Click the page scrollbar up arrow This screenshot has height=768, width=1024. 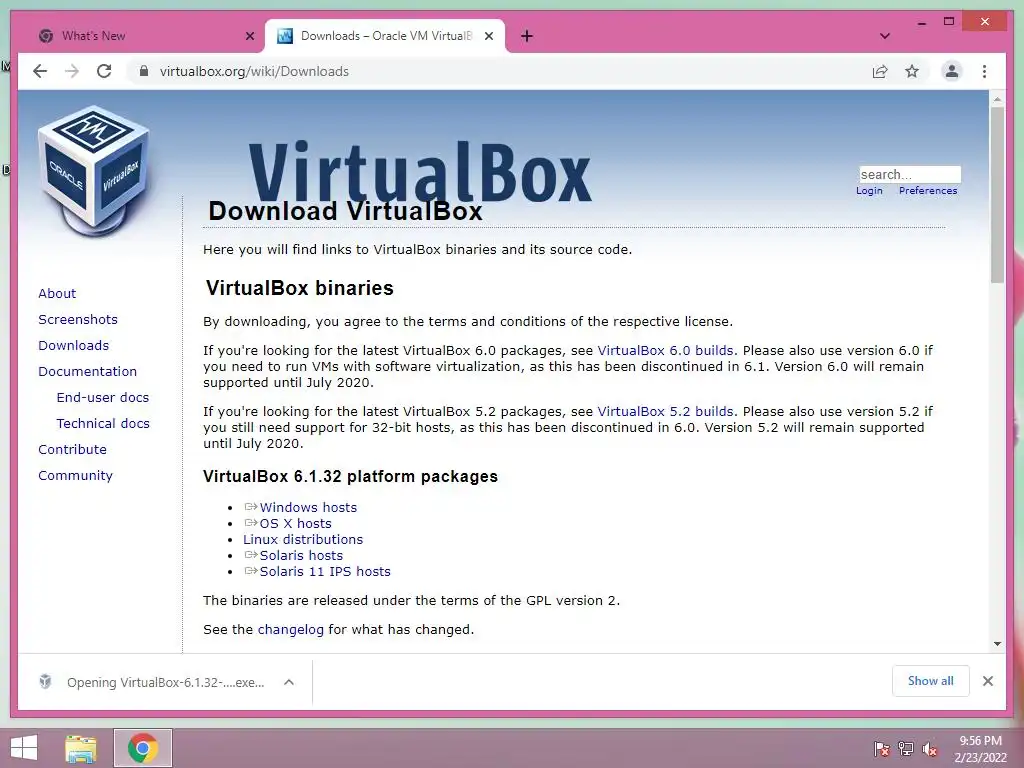997,99
